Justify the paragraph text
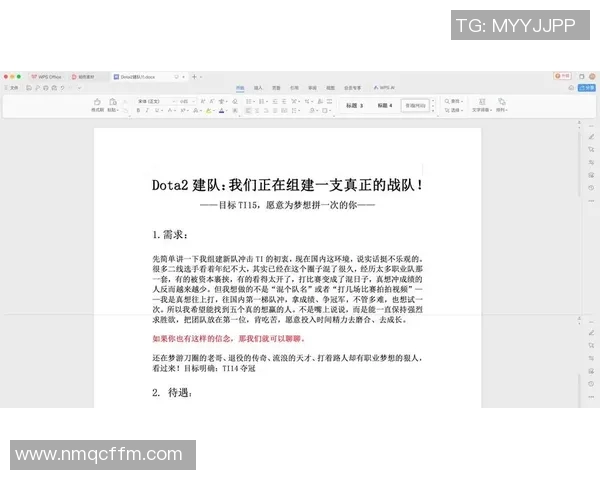Viewport: 600px width, 480px height. 275,110
